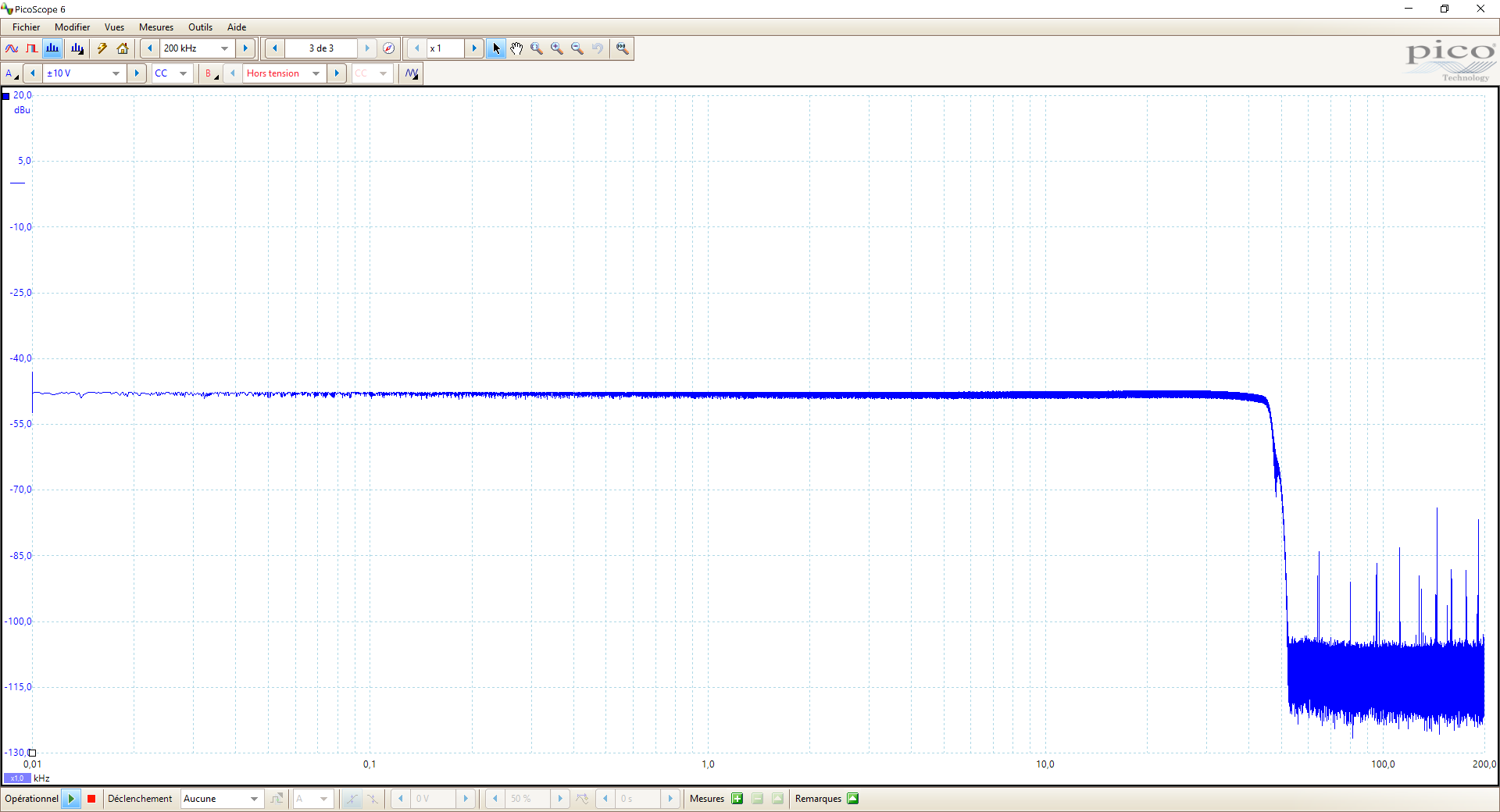1500x812 pixels.
Task: Open the Vues menu
Action: tap(114, 27)
